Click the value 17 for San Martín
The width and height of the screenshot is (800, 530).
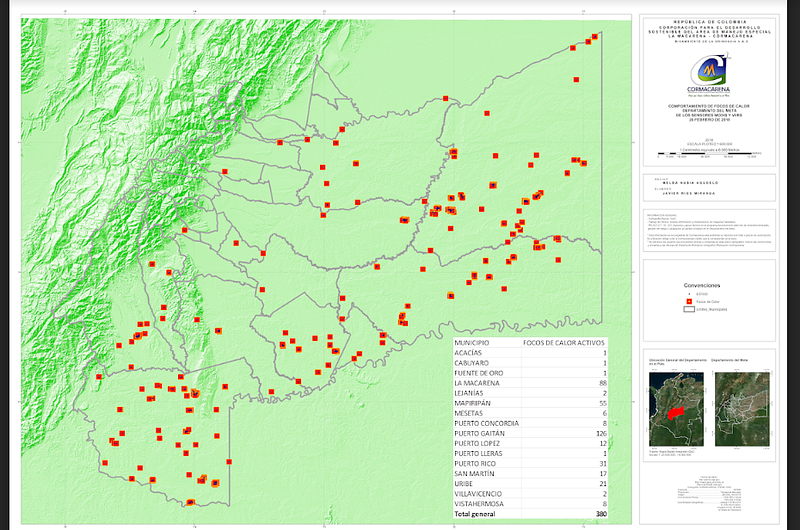pyautogui.click(x=603, y=473)
